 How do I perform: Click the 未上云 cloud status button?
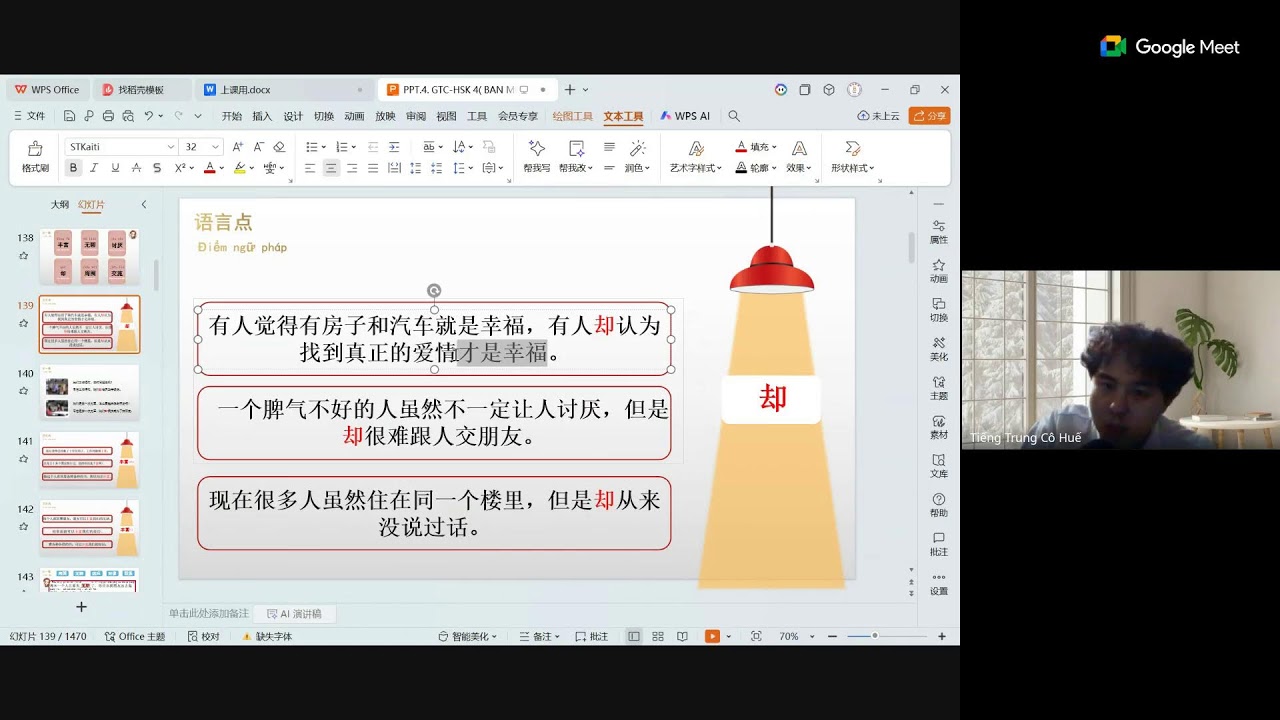tap(879, 116)
